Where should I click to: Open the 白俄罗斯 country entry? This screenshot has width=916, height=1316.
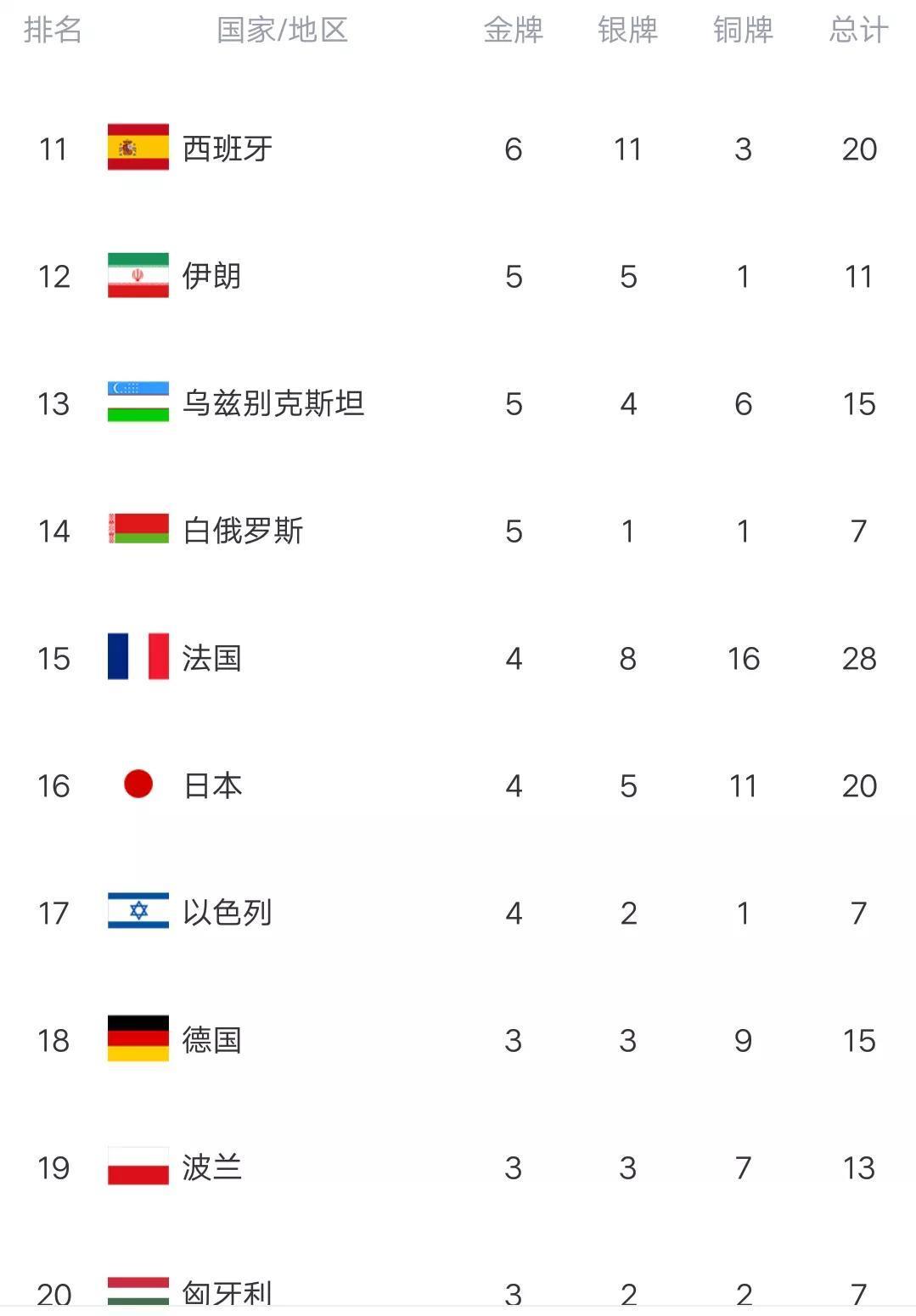click(243, 531)
